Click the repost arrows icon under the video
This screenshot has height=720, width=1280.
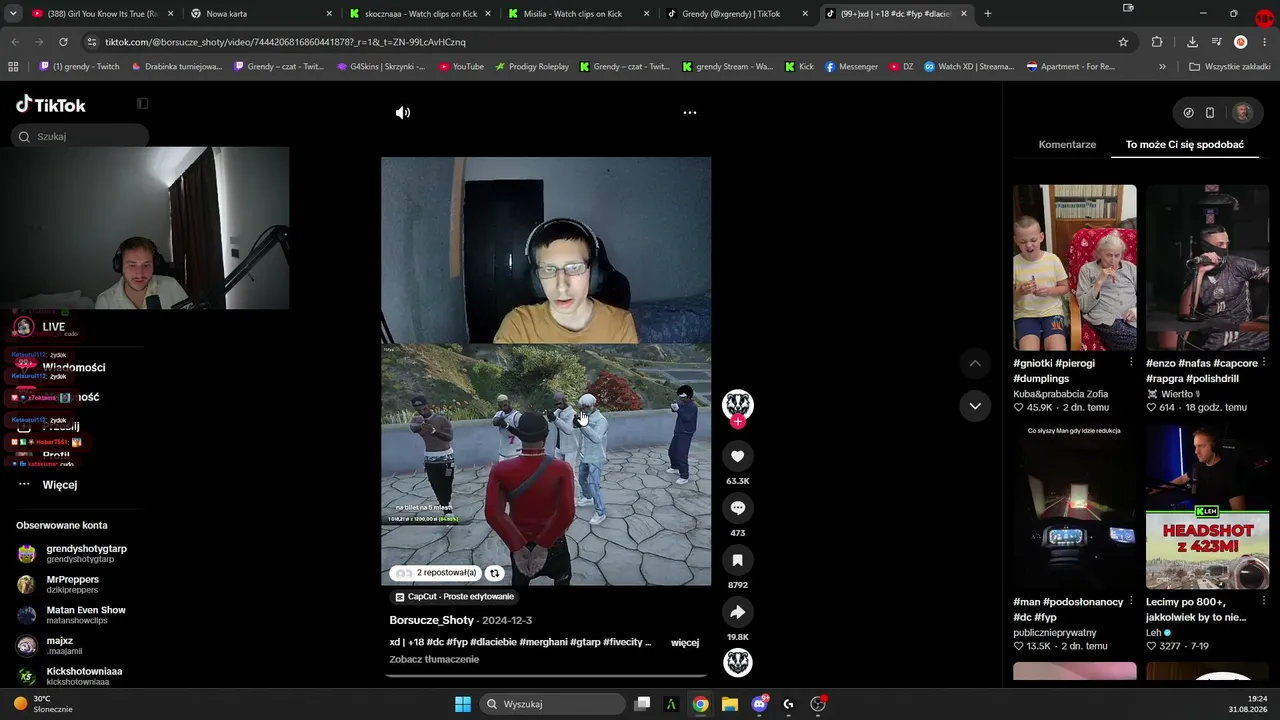coord(494,573)
